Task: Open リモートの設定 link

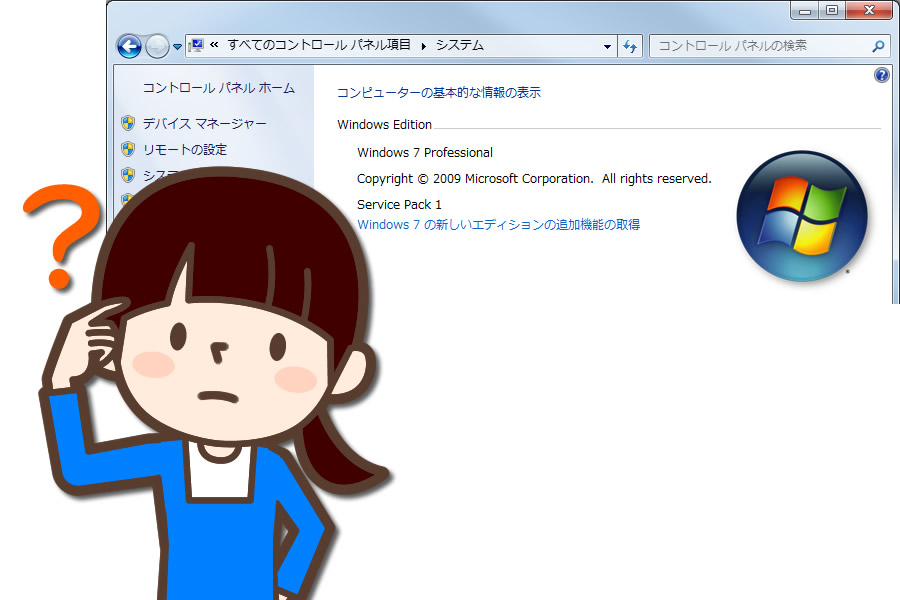Action: tap(185, 150)
